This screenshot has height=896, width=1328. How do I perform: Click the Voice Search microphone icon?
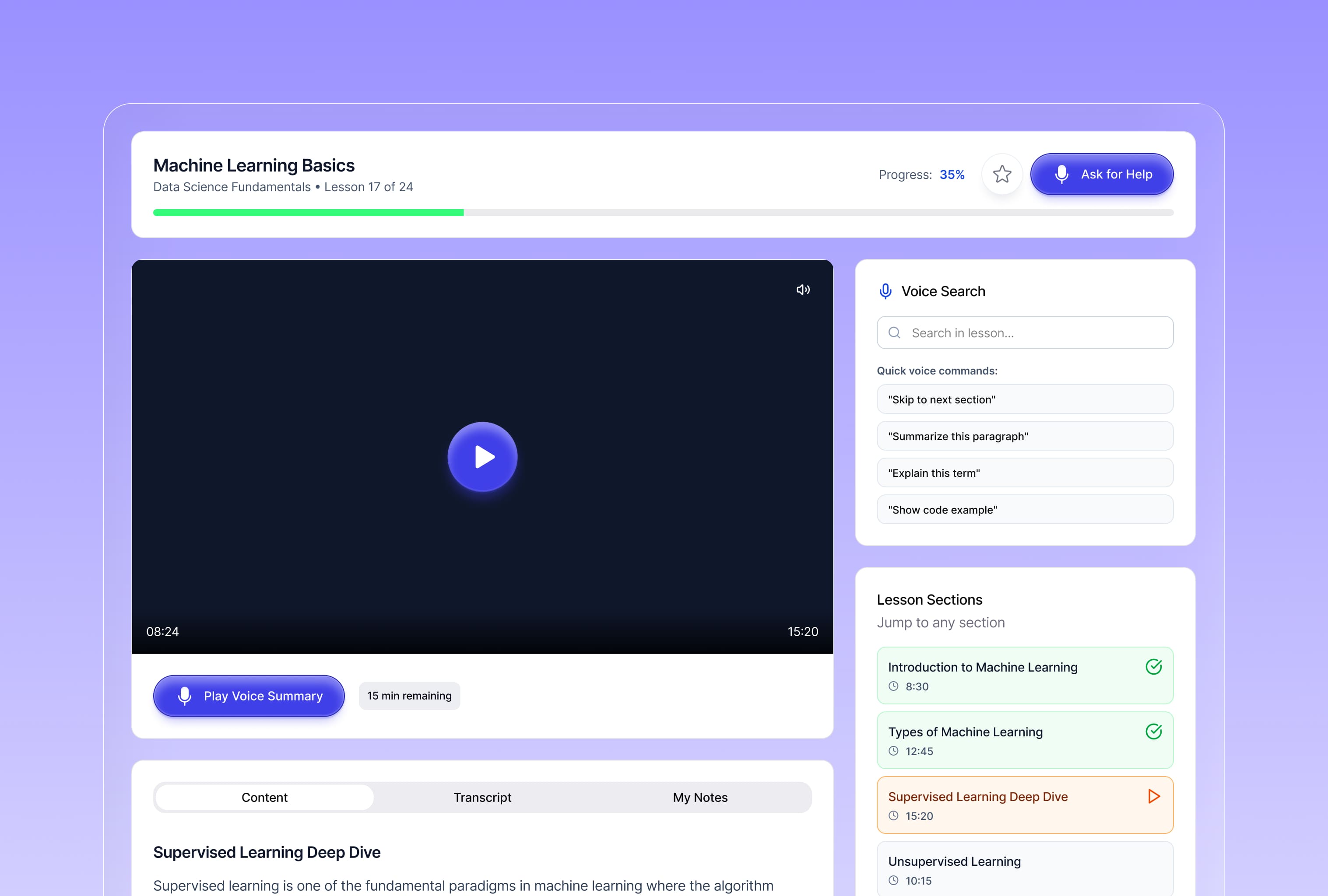coord(886,290)
